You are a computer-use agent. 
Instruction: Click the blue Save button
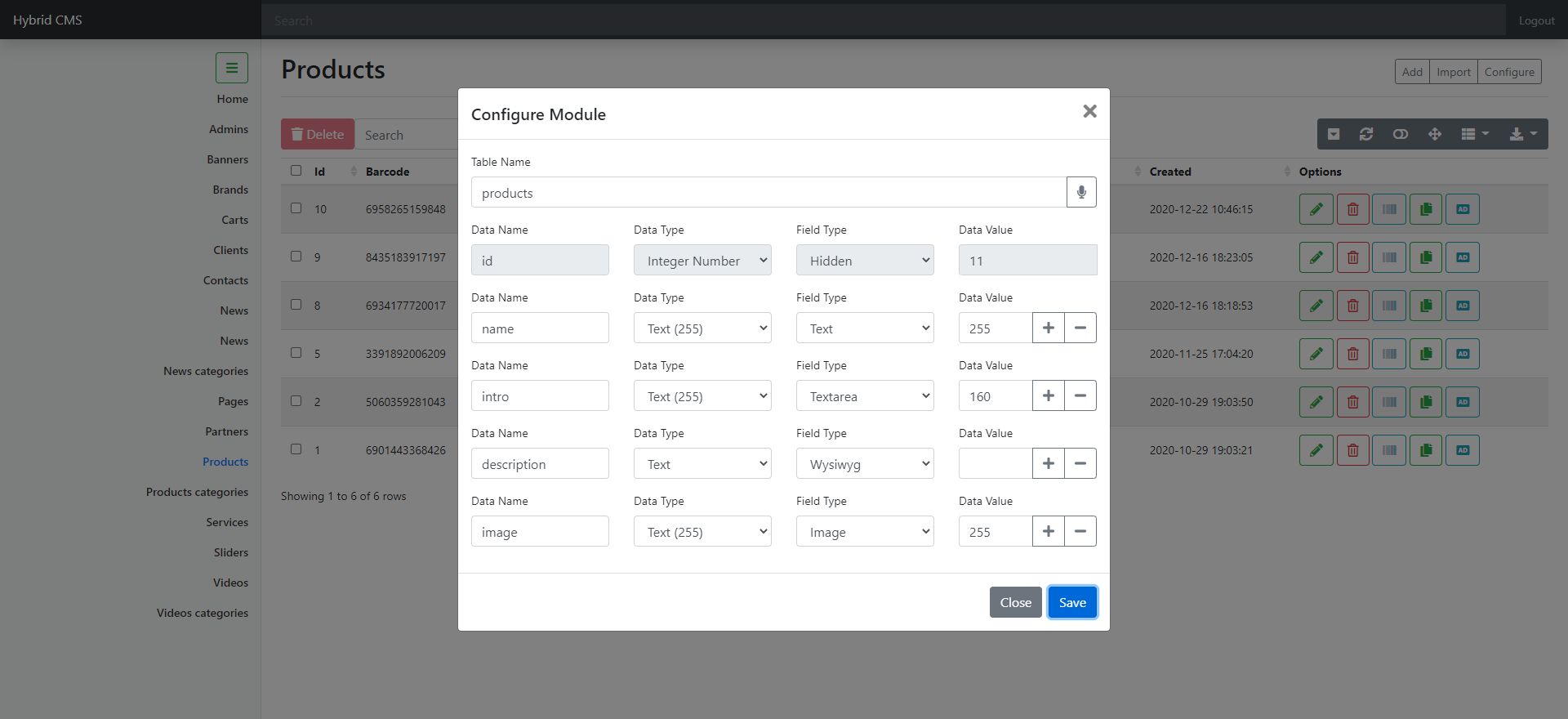pyautogui.click(x=1072, y=602)
